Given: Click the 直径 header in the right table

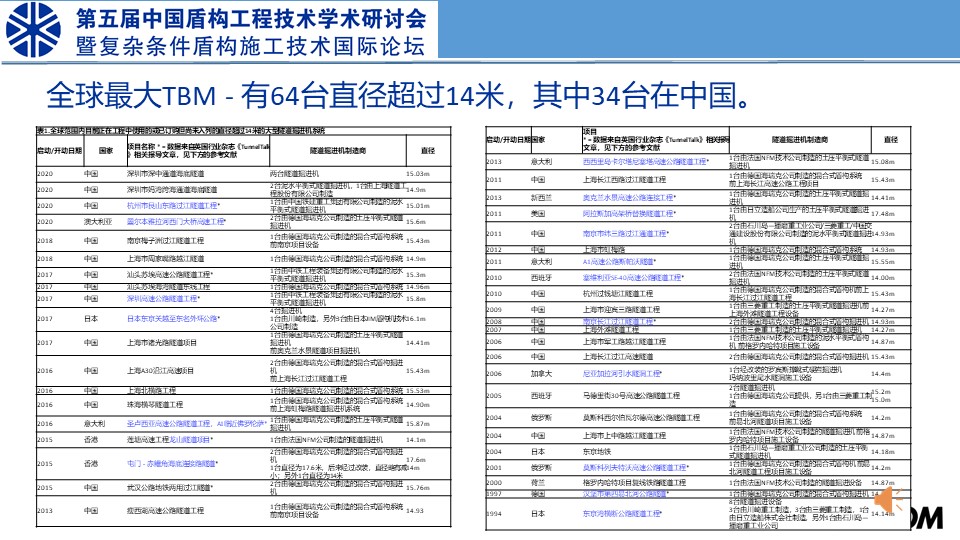Looking at the screenshot, I should point(890,140).
